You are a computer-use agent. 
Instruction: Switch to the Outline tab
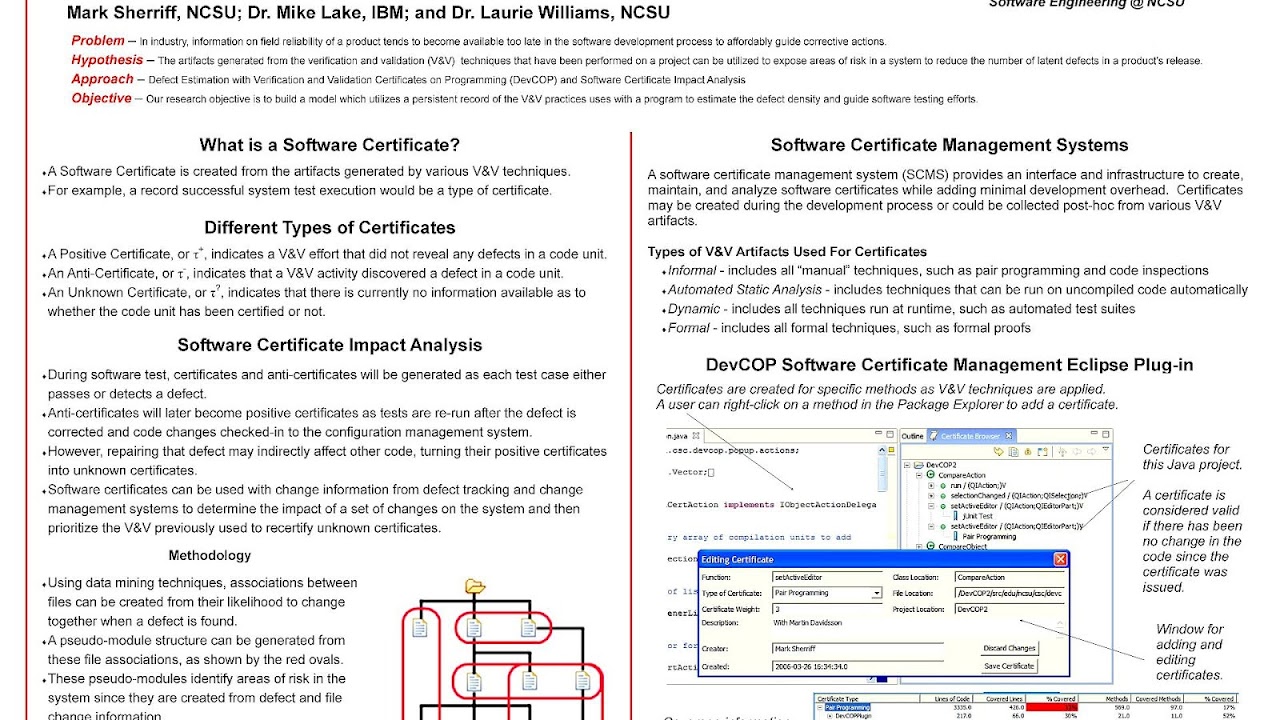912,436
